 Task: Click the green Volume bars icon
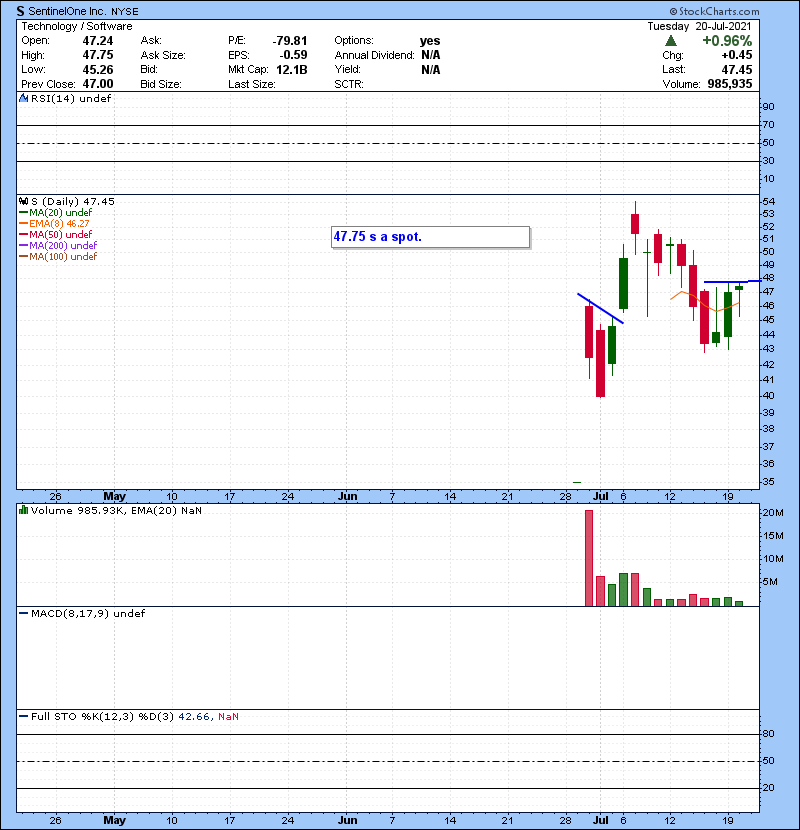[23, 510]
